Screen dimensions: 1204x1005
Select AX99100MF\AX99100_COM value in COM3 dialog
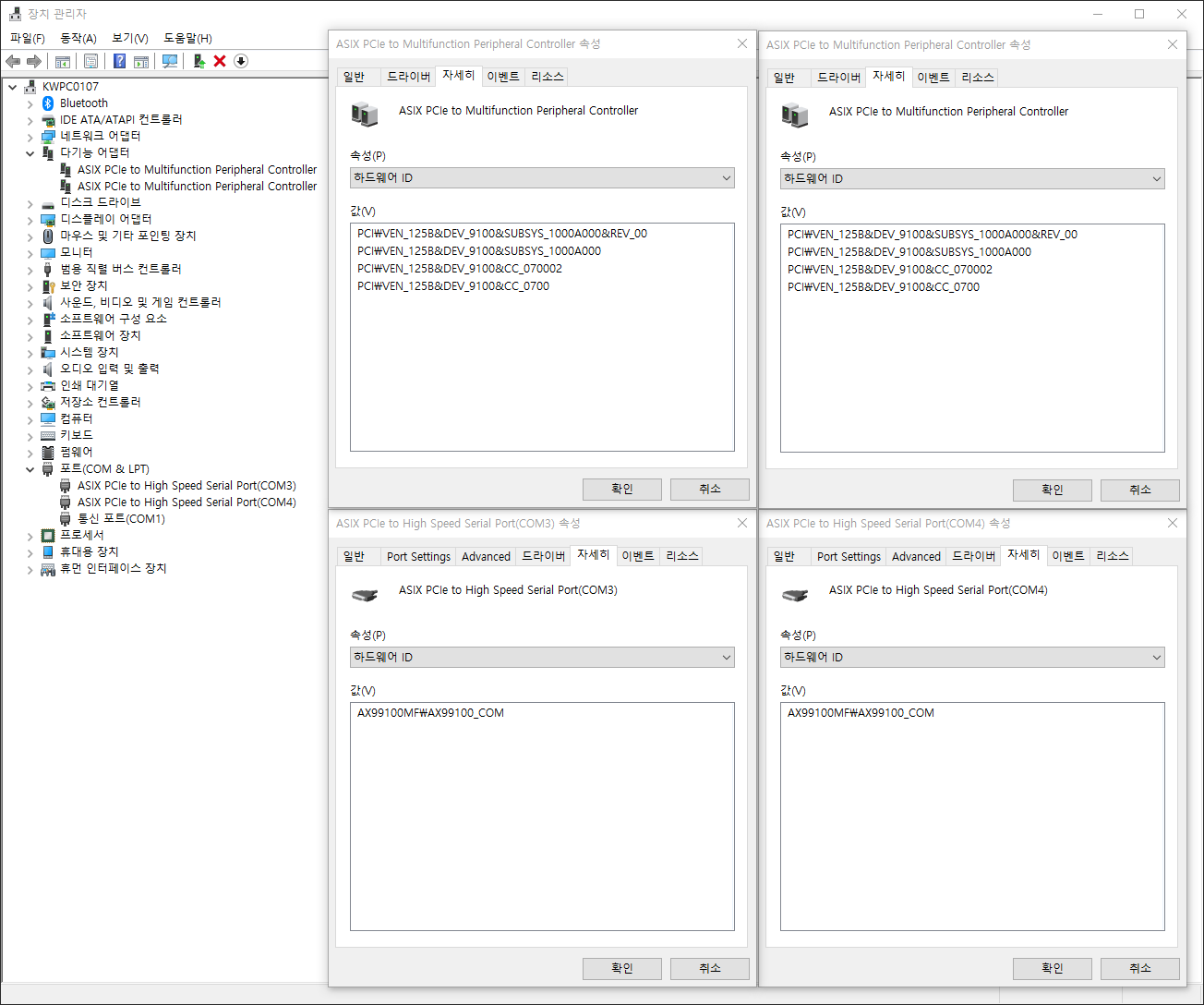click(x=430, y=713)
